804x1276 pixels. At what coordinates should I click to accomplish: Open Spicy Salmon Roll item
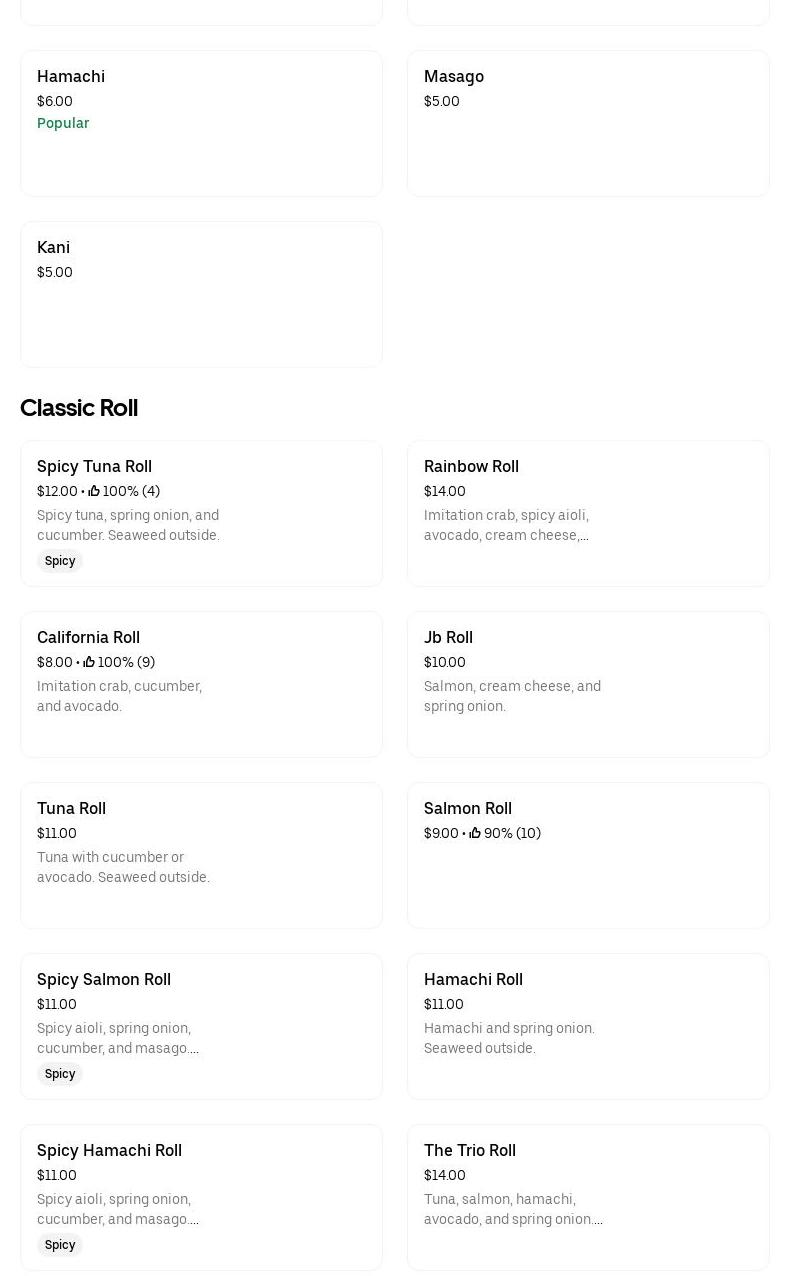(104, 980)
